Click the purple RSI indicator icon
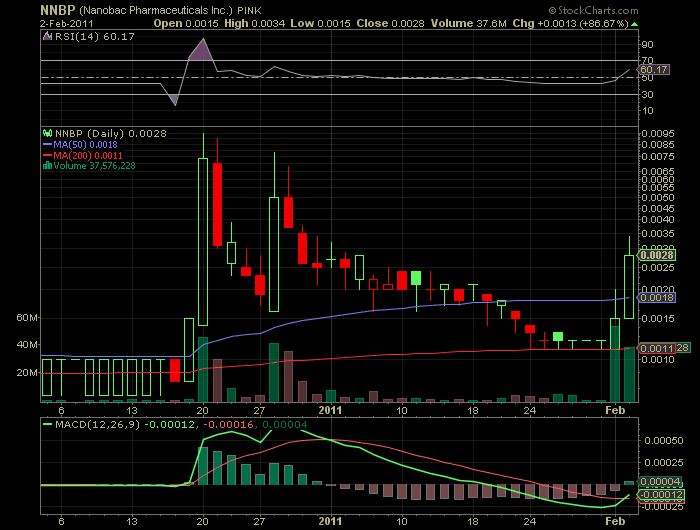This screenshot has height=530, width=700. click(x=47, y=37)
